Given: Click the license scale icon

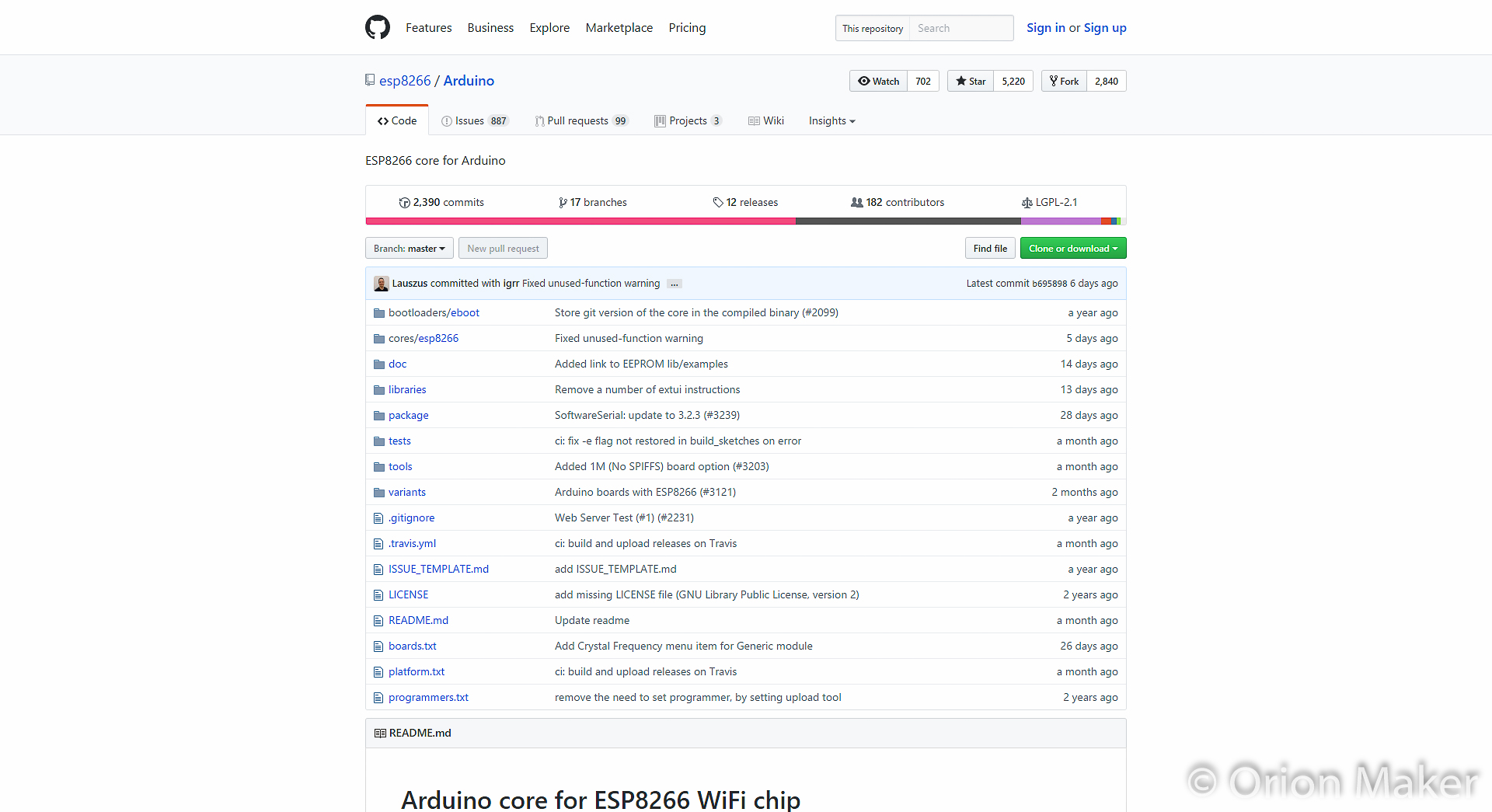Looking at the screenshot, I should click(1027, 203).
